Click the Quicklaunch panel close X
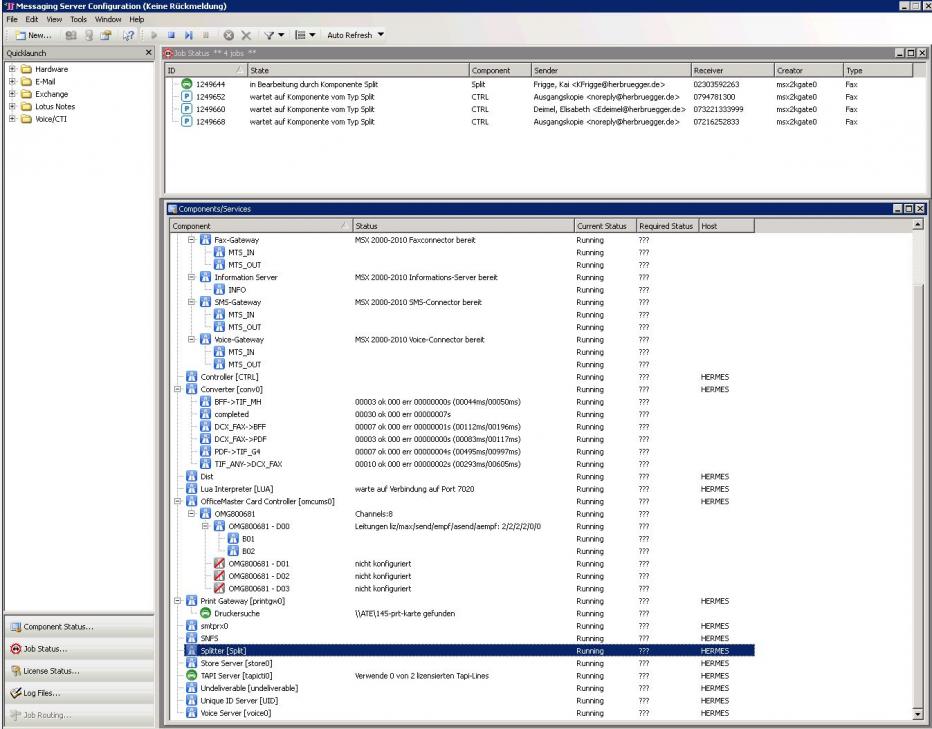This screenshot has height=729, width=932. [x=149, y=51]
